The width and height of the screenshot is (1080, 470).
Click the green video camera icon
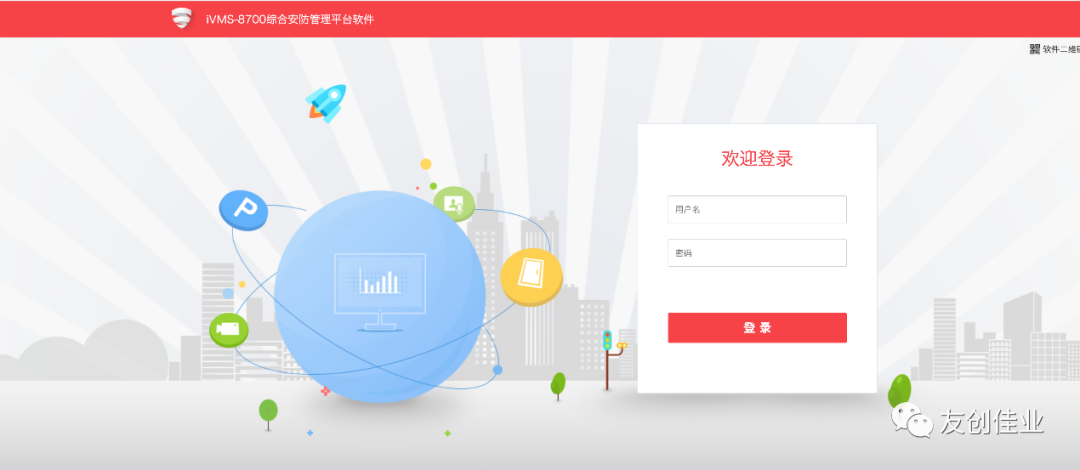pos(229,329)
